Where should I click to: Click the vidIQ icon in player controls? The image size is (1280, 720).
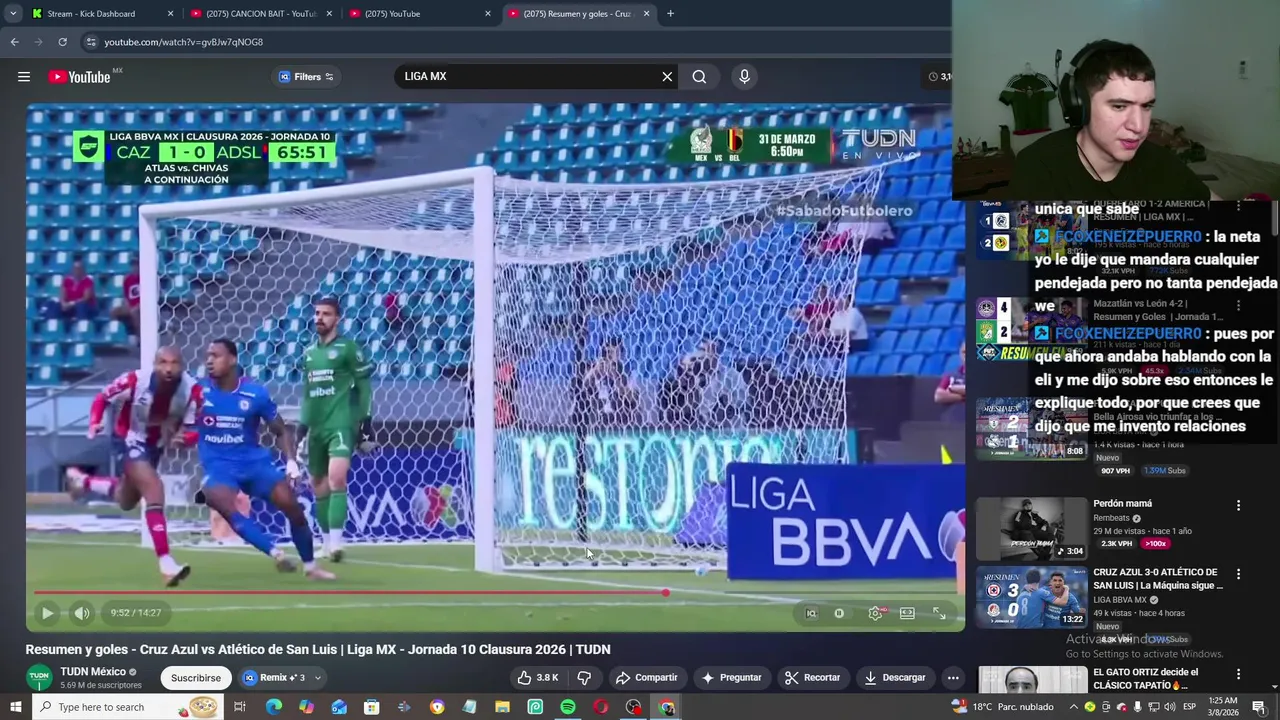point(811,613)
